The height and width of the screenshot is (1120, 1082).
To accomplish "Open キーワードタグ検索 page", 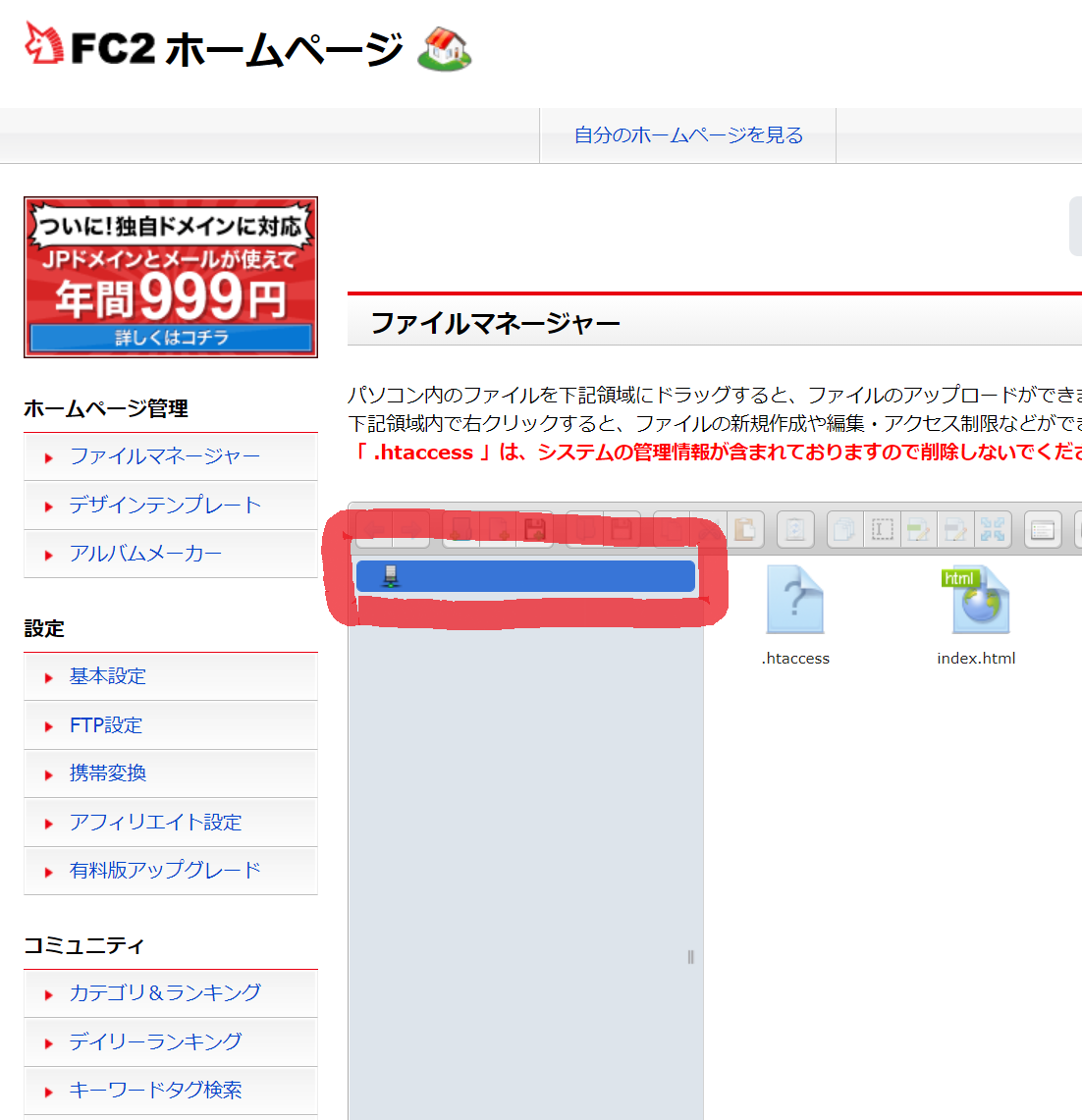I will click(x=155, y=1091).
